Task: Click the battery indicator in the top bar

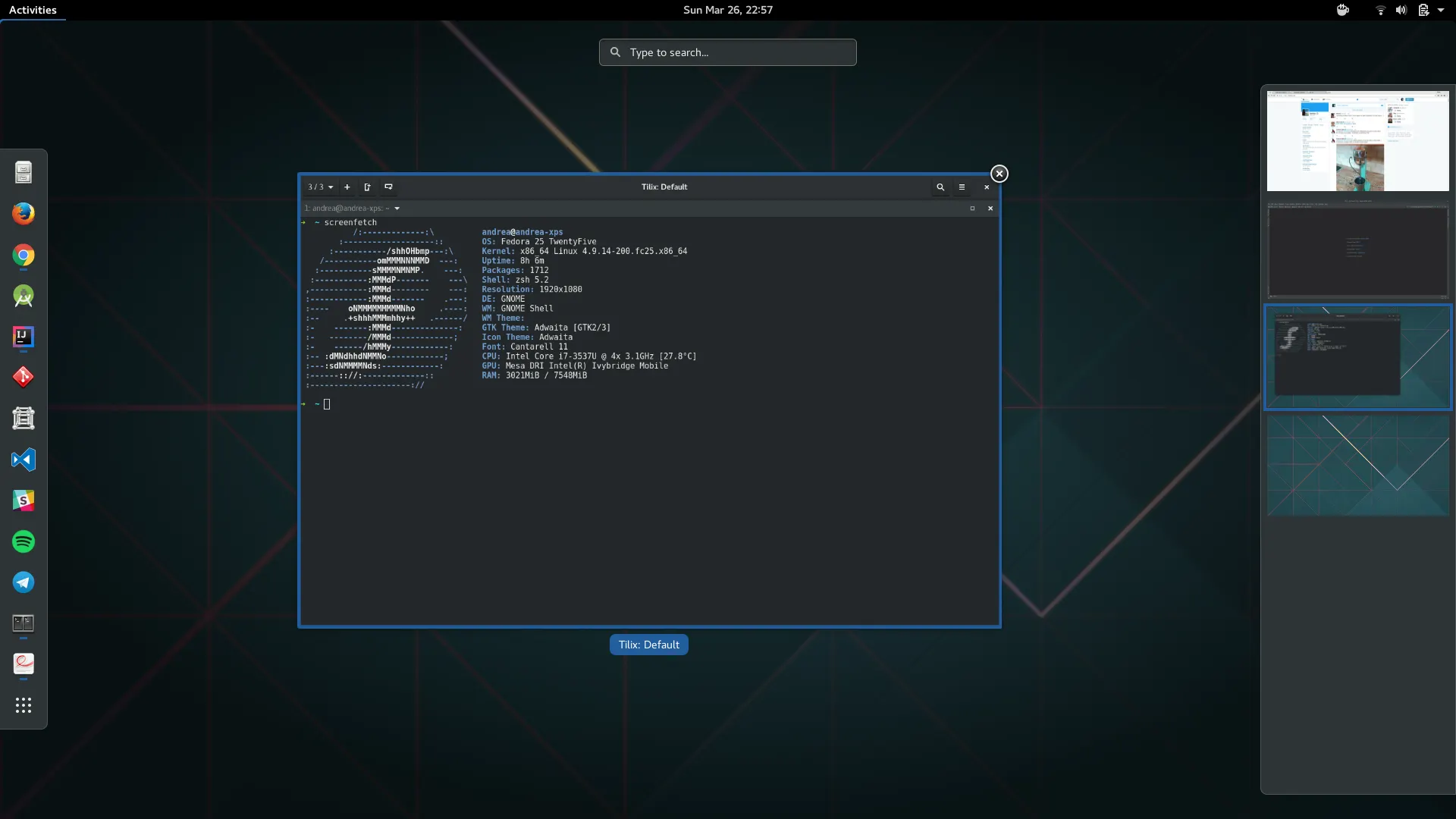Action: [x=1424, y=10]
